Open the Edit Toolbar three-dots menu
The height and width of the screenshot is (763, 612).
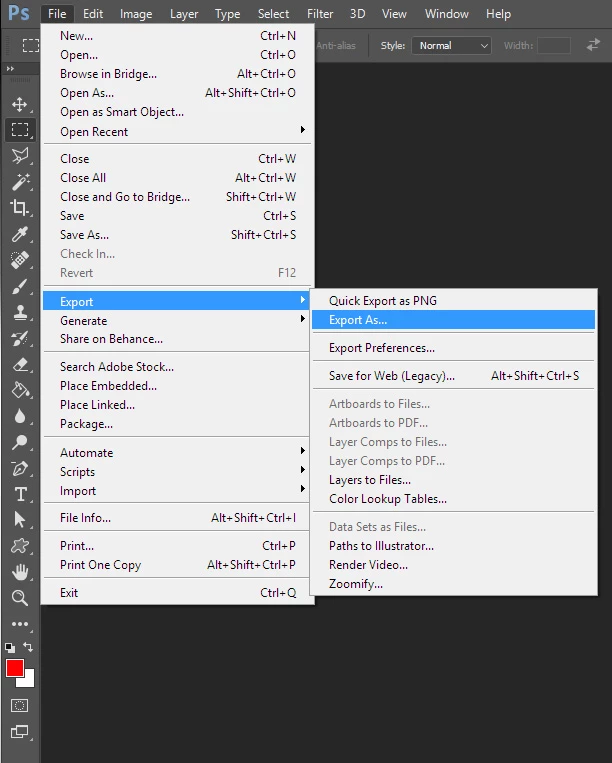19,624
